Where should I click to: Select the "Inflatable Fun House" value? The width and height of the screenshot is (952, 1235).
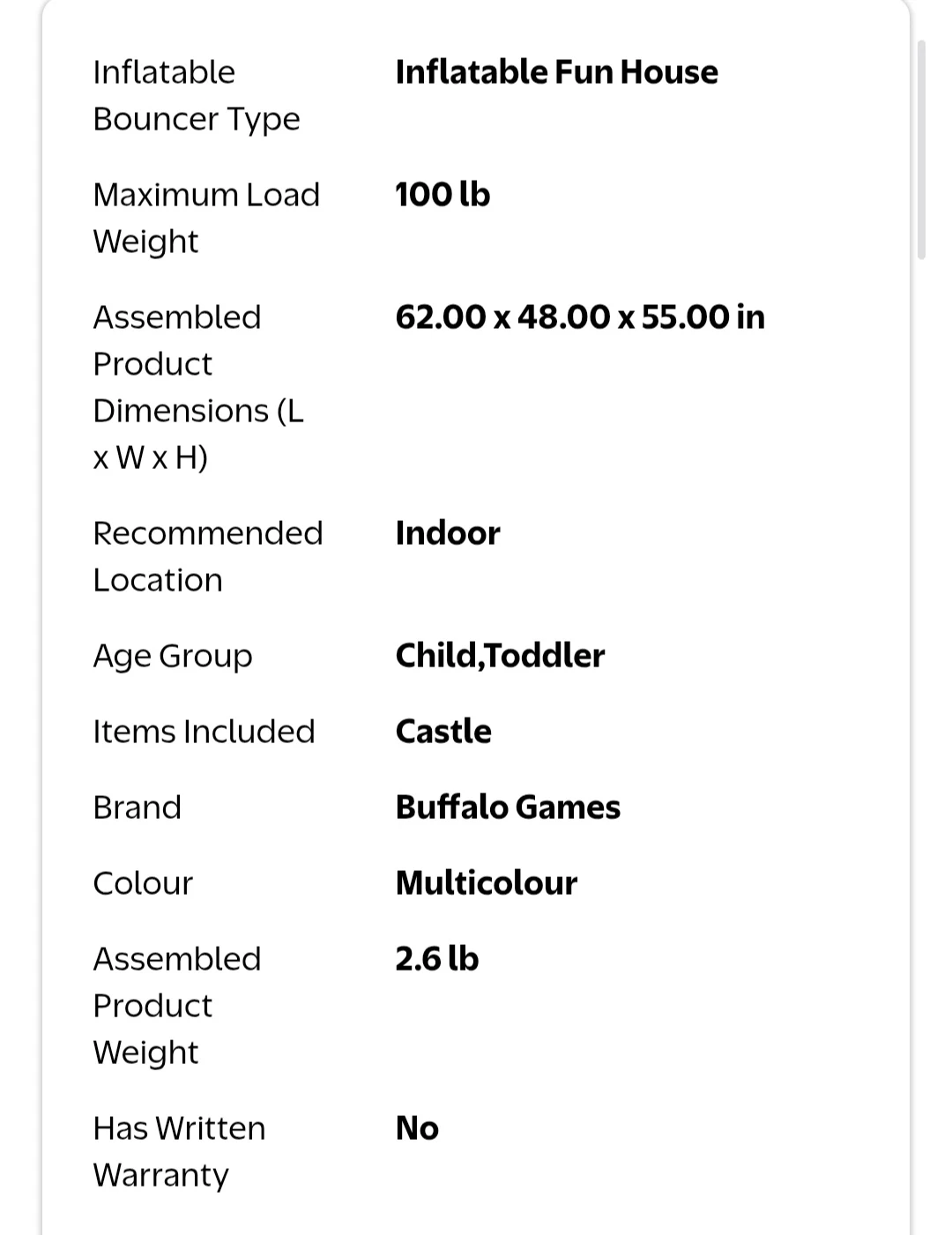[556, 72]
